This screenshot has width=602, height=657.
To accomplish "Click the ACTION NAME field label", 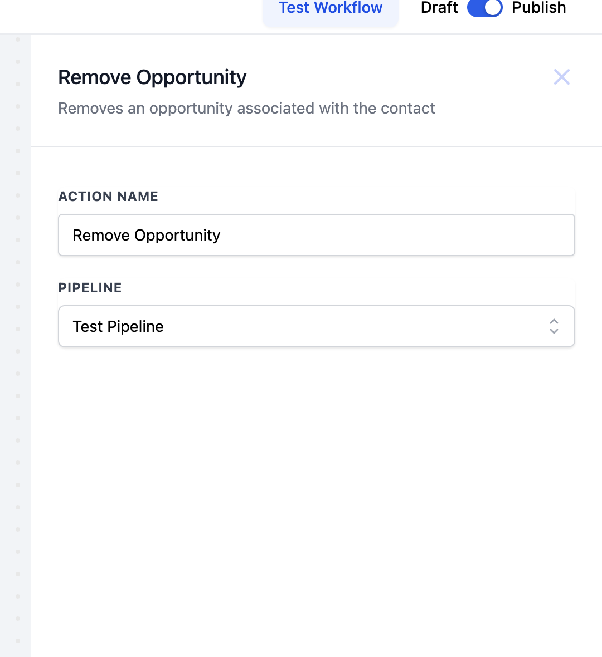I will click(x=108, y=197).
